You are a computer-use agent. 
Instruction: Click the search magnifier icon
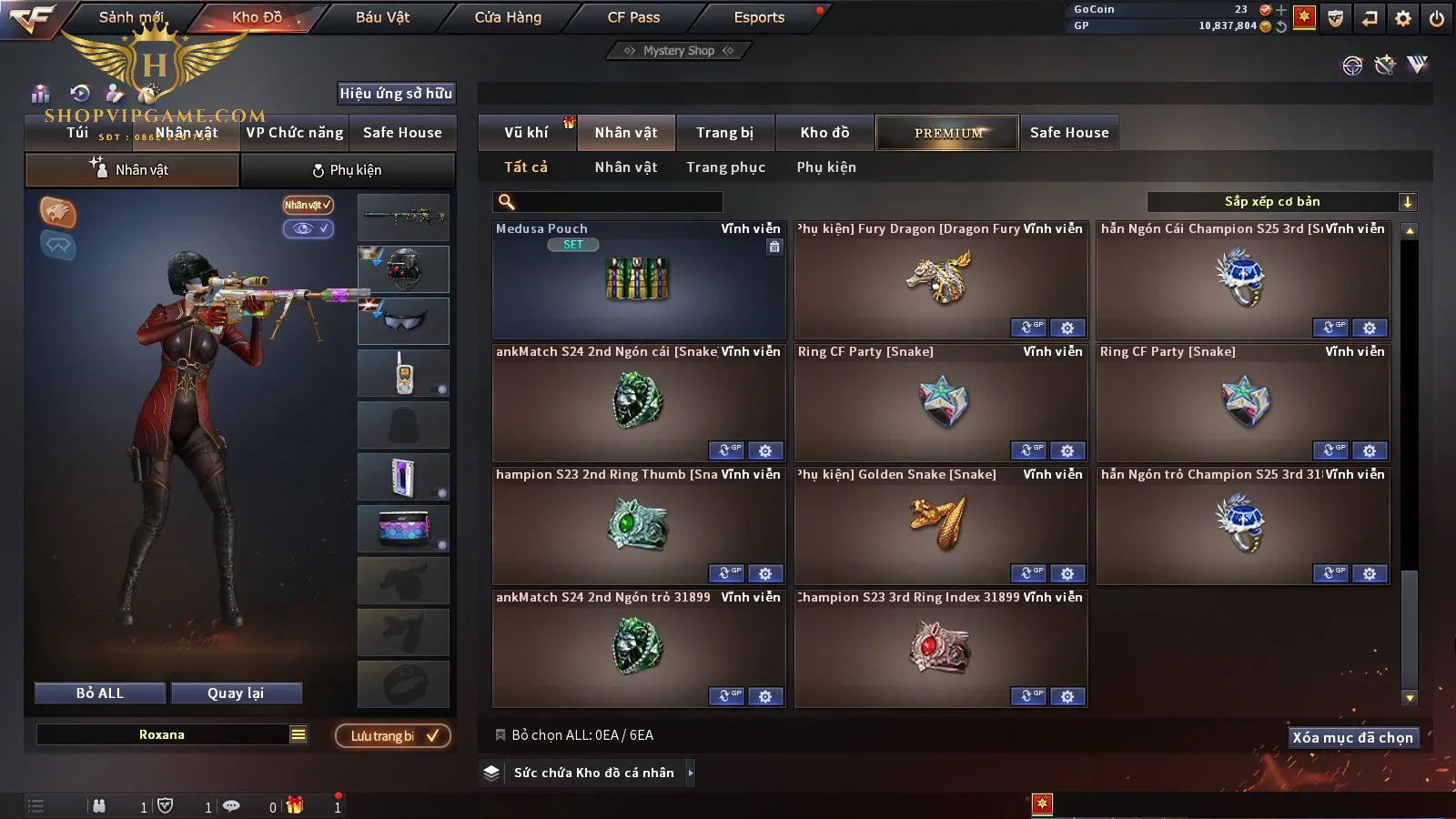tap(507, 202)
